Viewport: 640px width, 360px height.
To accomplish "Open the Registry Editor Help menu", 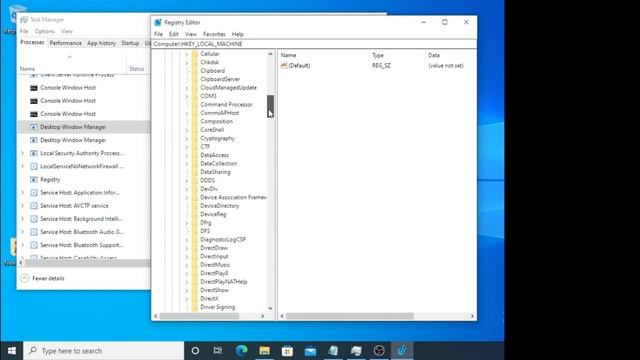I will coord(238,34).
